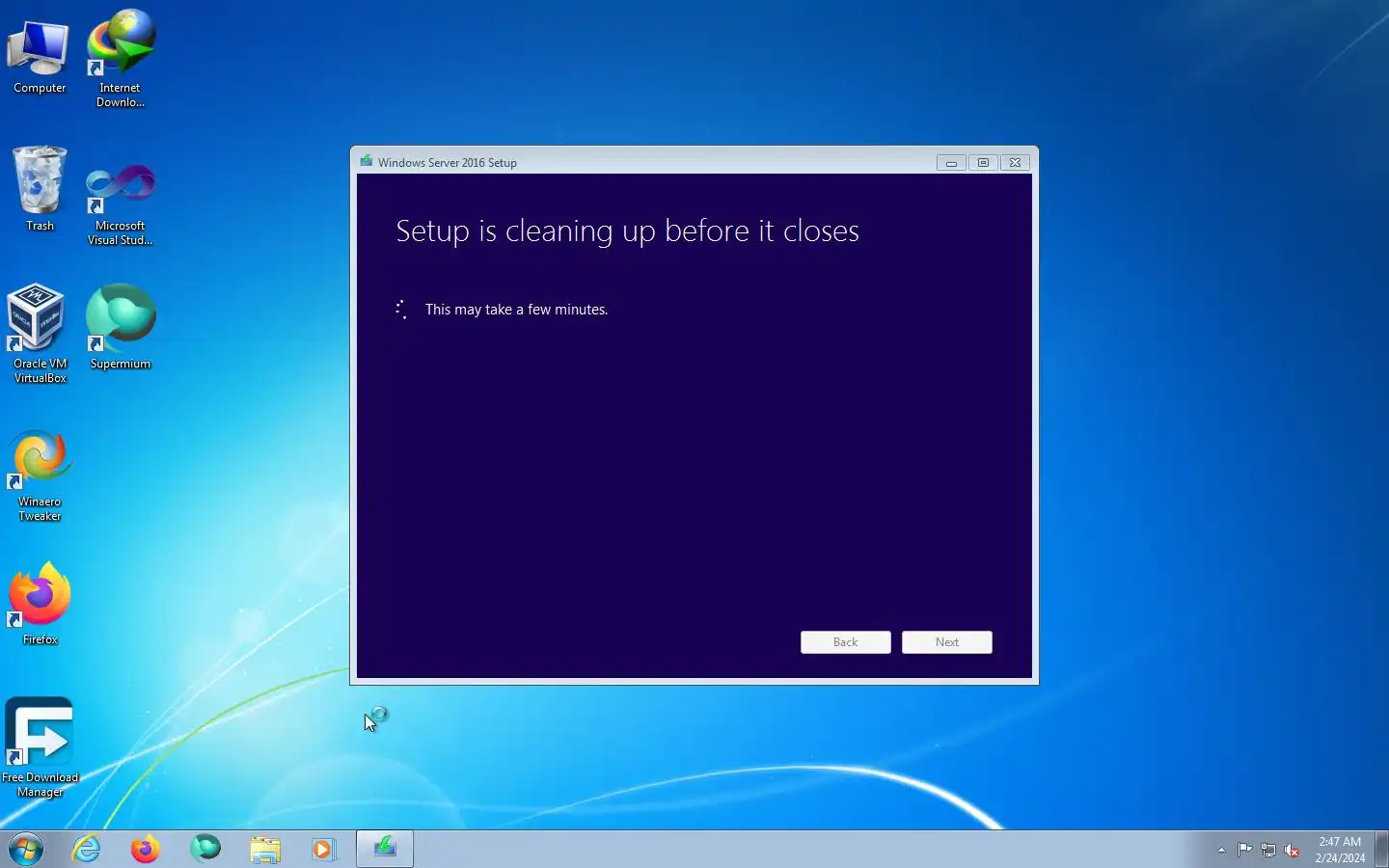Viewport: 1389px width, 868px height.
Task: Open Windows Media Player on taskbar
Action: point(324,849)
